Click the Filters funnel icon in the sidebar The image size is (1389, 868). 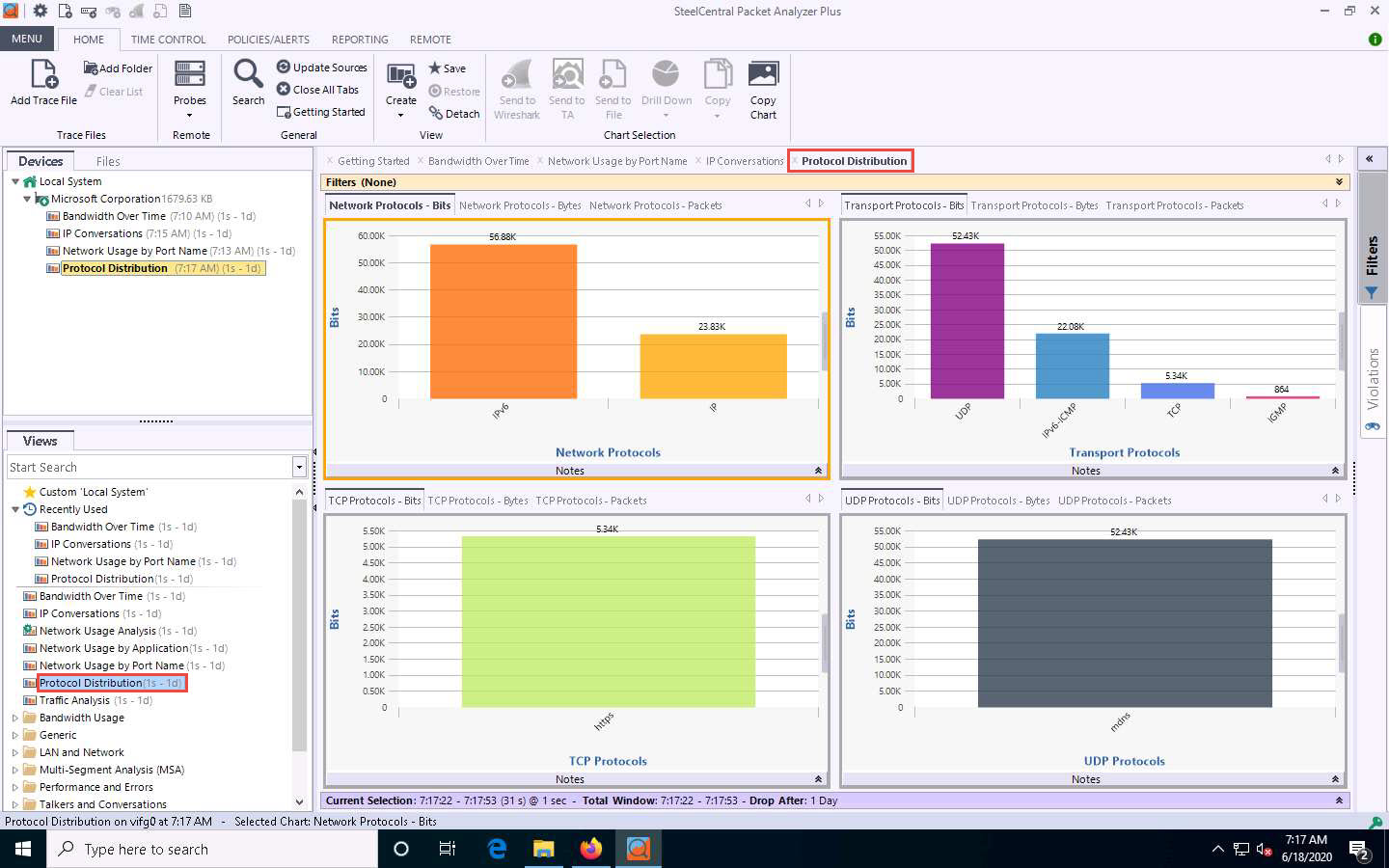(x=1372, y=293)
